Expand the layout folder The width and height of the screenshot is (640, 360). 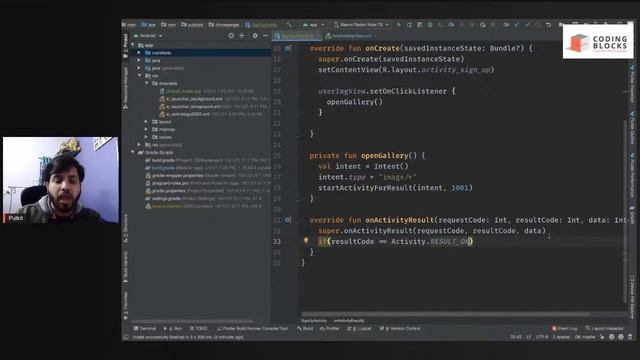coord(147,122)
